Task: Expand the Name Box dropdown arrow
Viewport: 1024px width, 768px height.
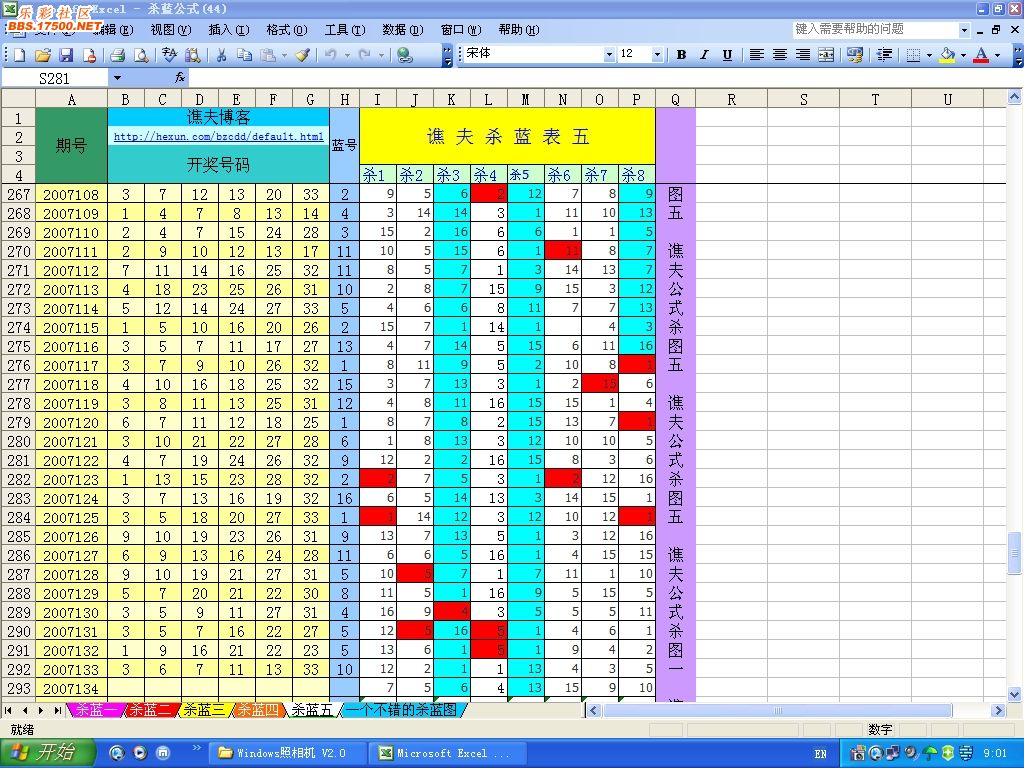Action: (117, 78)
